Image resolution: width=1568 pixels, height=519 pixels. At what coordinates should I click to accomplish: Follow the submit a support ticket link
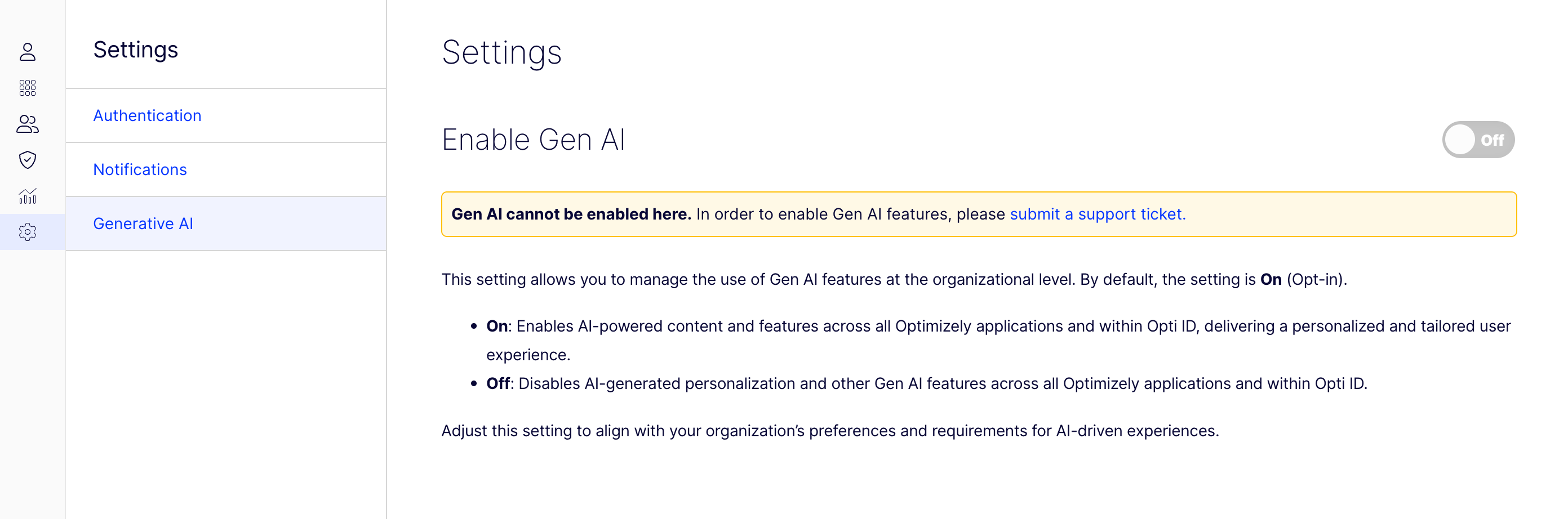point(1098,214)
